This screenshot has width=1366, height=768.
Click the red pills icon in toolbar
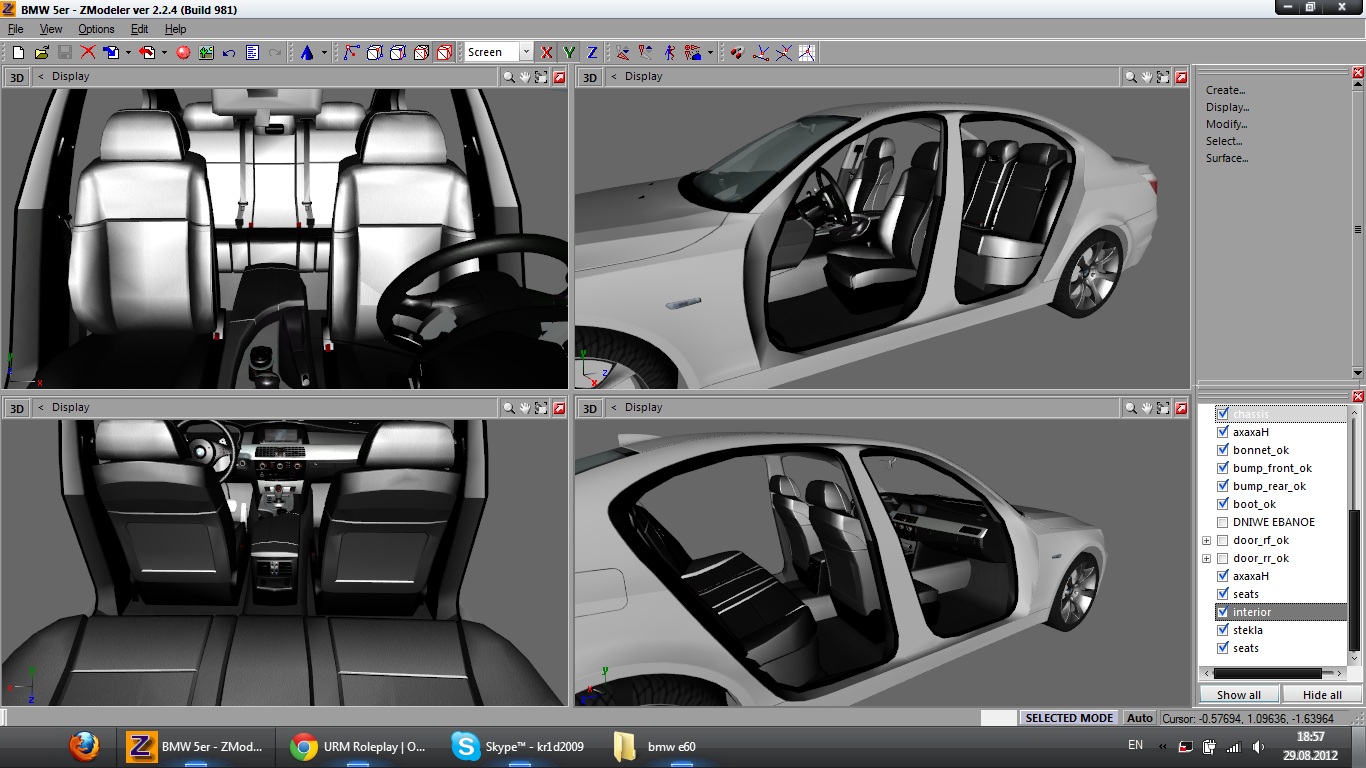pos(737,52)
